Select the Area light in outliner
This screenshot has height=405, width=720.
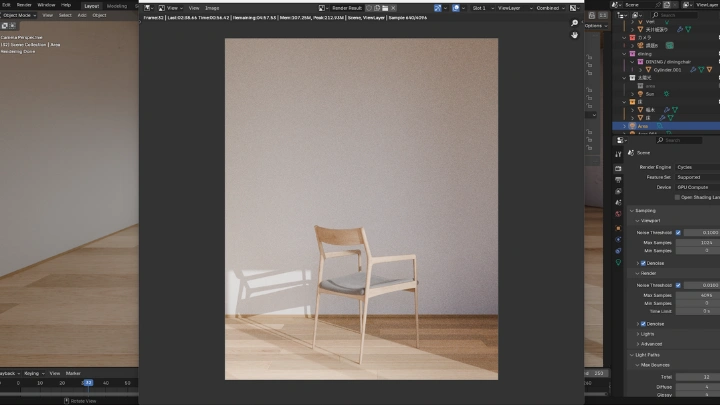[643, 126]
